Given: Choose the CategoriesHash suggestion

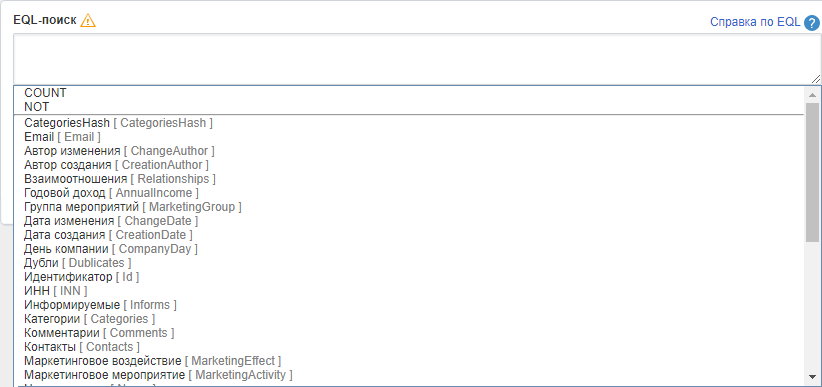Looking at the screenshot, I should pos(409,123).
